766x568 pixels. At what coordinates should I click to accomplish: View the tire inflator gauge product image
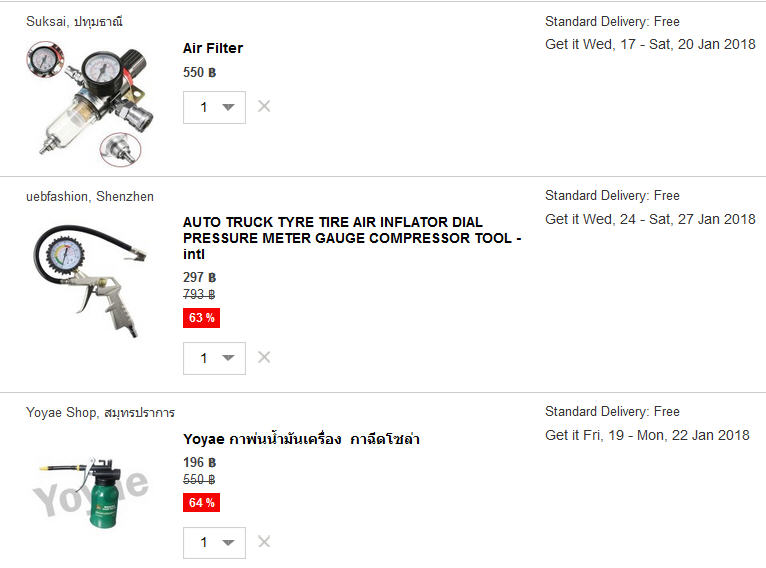90,281
